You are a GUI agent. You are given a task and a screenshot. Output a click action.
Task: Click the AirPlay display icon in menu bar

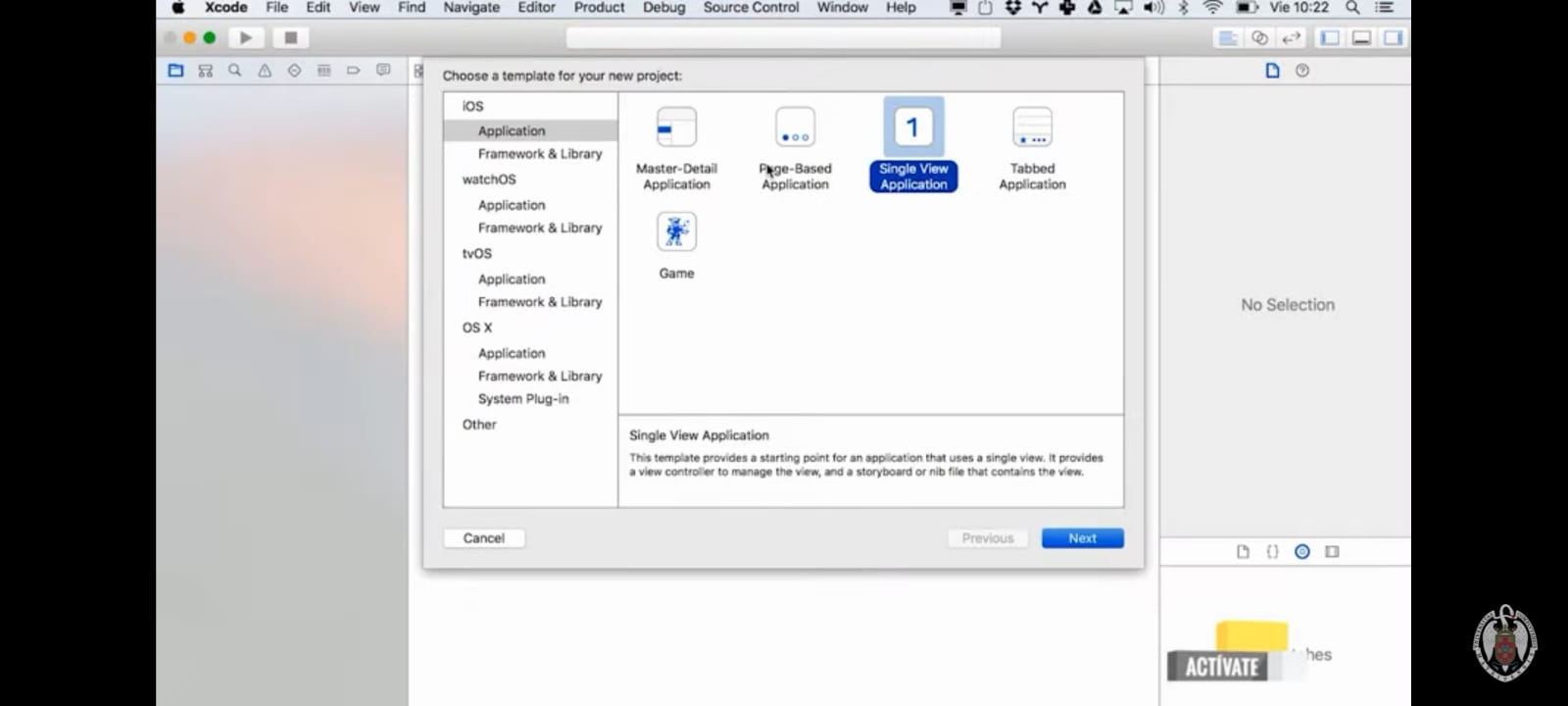[1123, 8]
